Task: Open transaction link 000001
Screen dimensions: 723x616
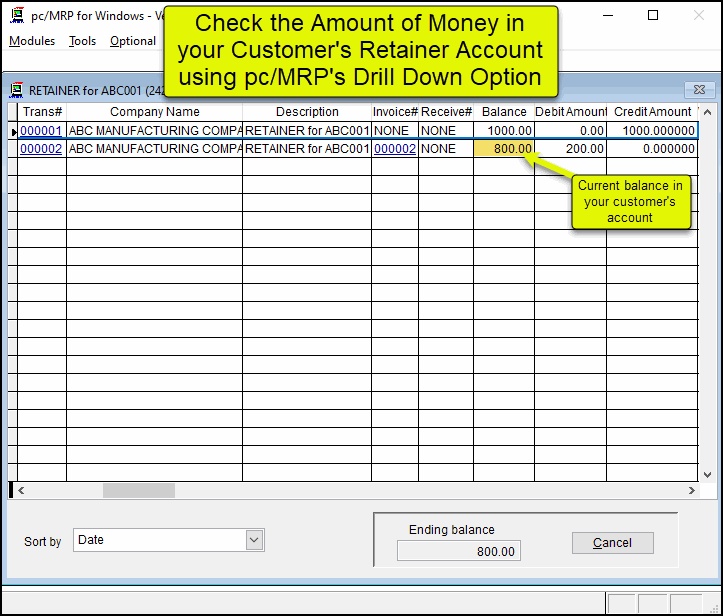Action: click(41, 130)
